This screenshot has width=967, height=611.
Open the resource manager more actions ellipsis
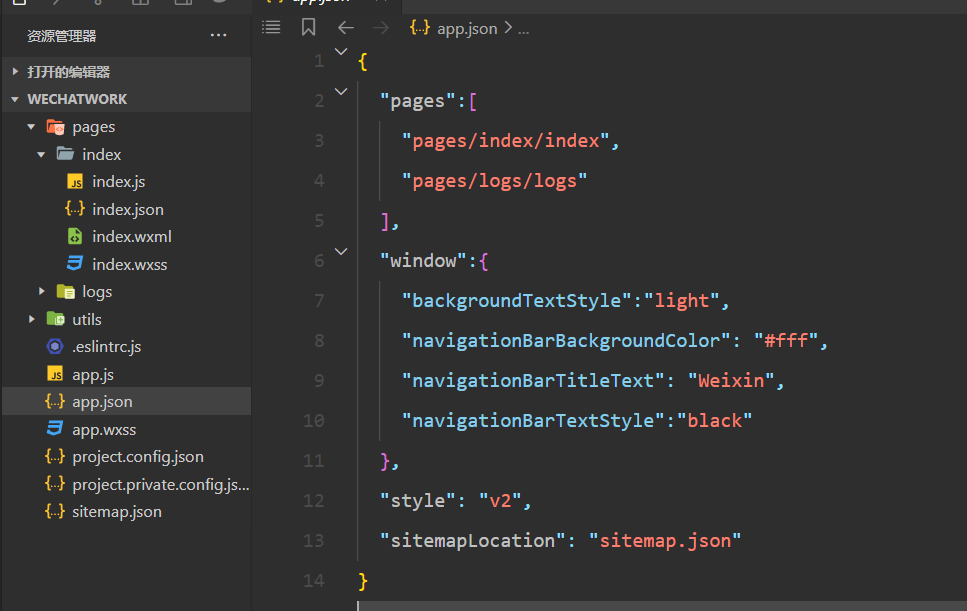(218, 36)
